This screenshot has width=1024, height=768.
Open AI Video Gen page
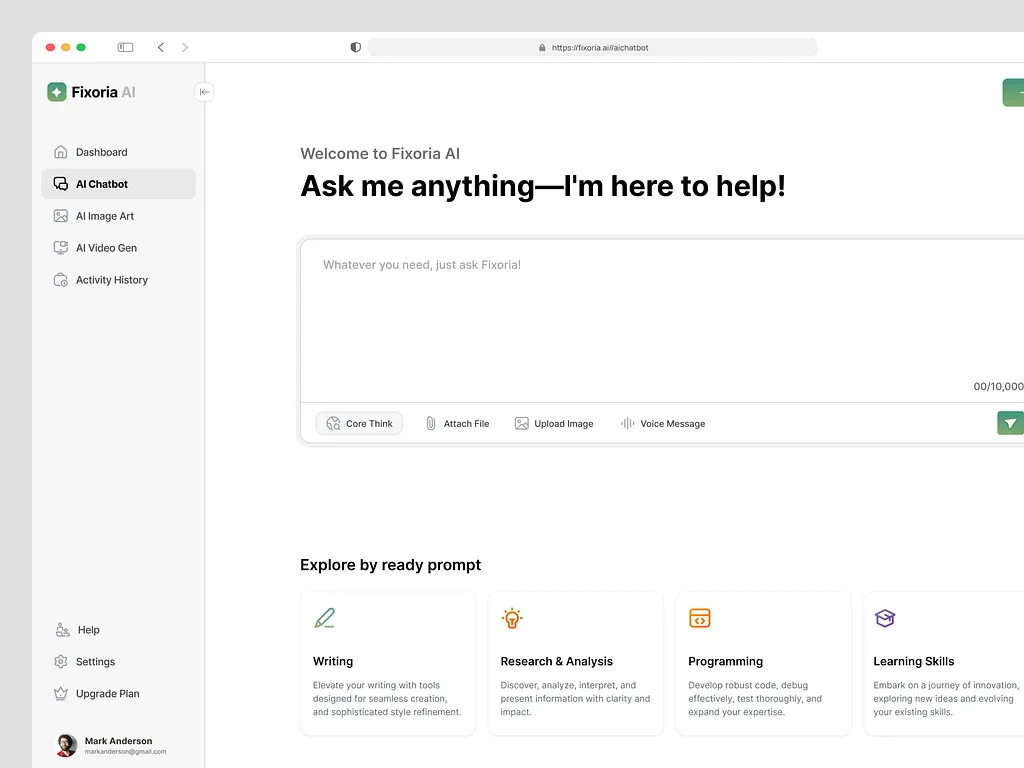coord(106,248)
